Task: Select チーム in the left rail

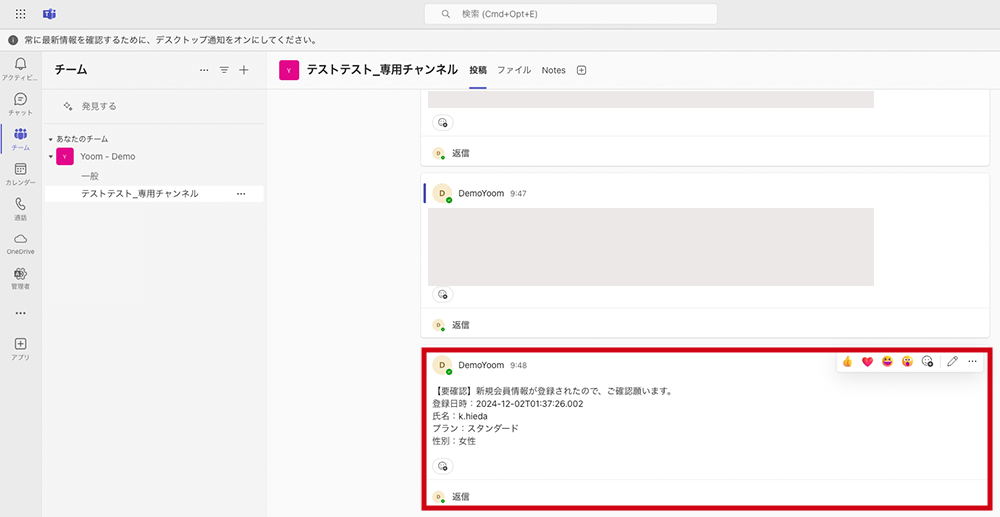Action: coord(20,139)
